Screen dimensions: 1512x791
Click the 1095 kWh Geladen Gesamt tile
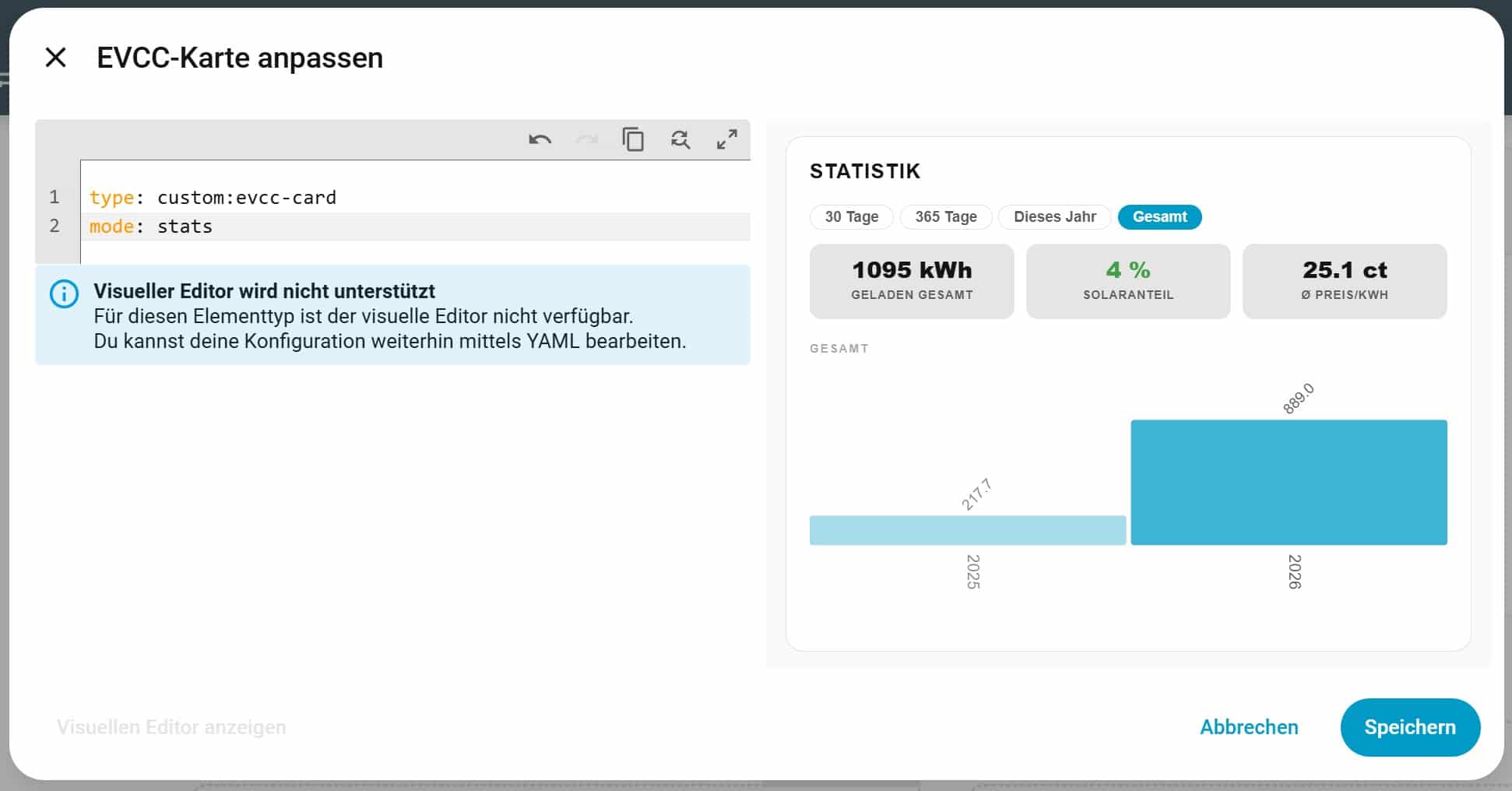pos(912,281)
